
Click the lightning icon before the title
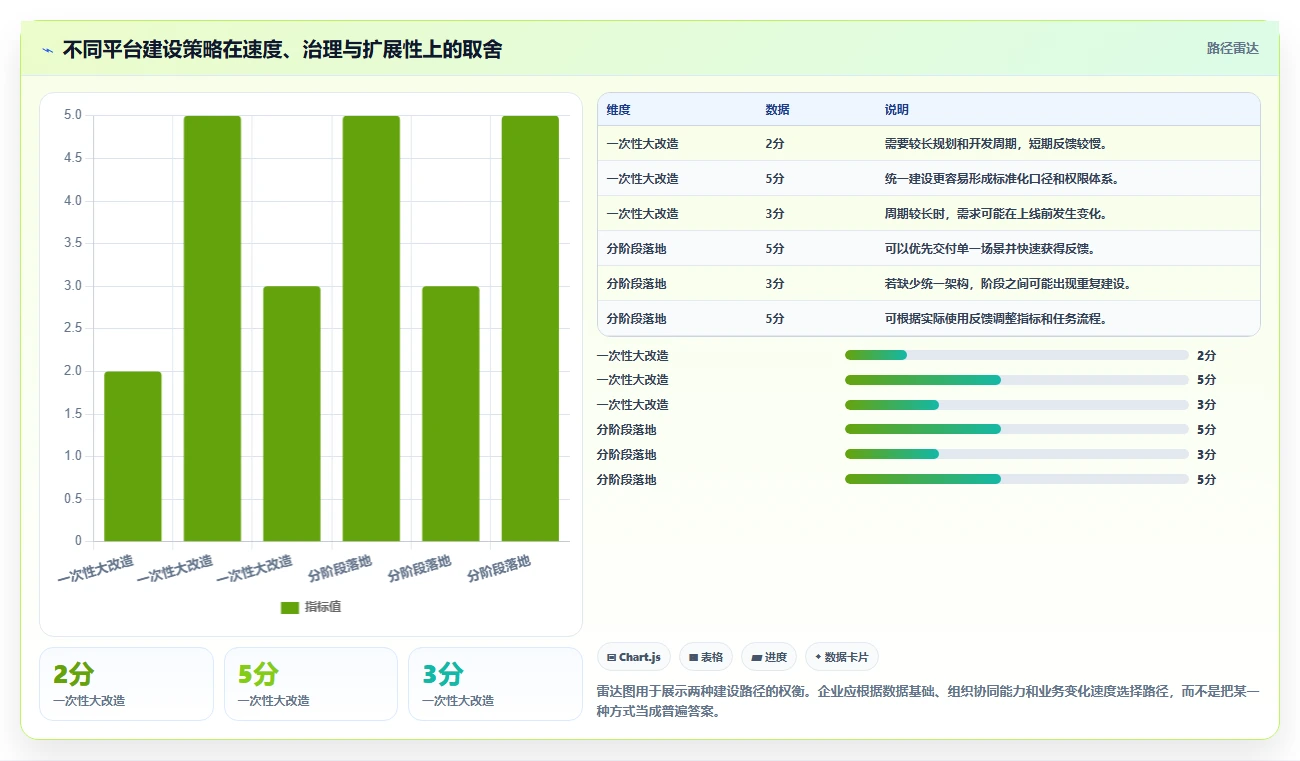[x=47, y=49]
